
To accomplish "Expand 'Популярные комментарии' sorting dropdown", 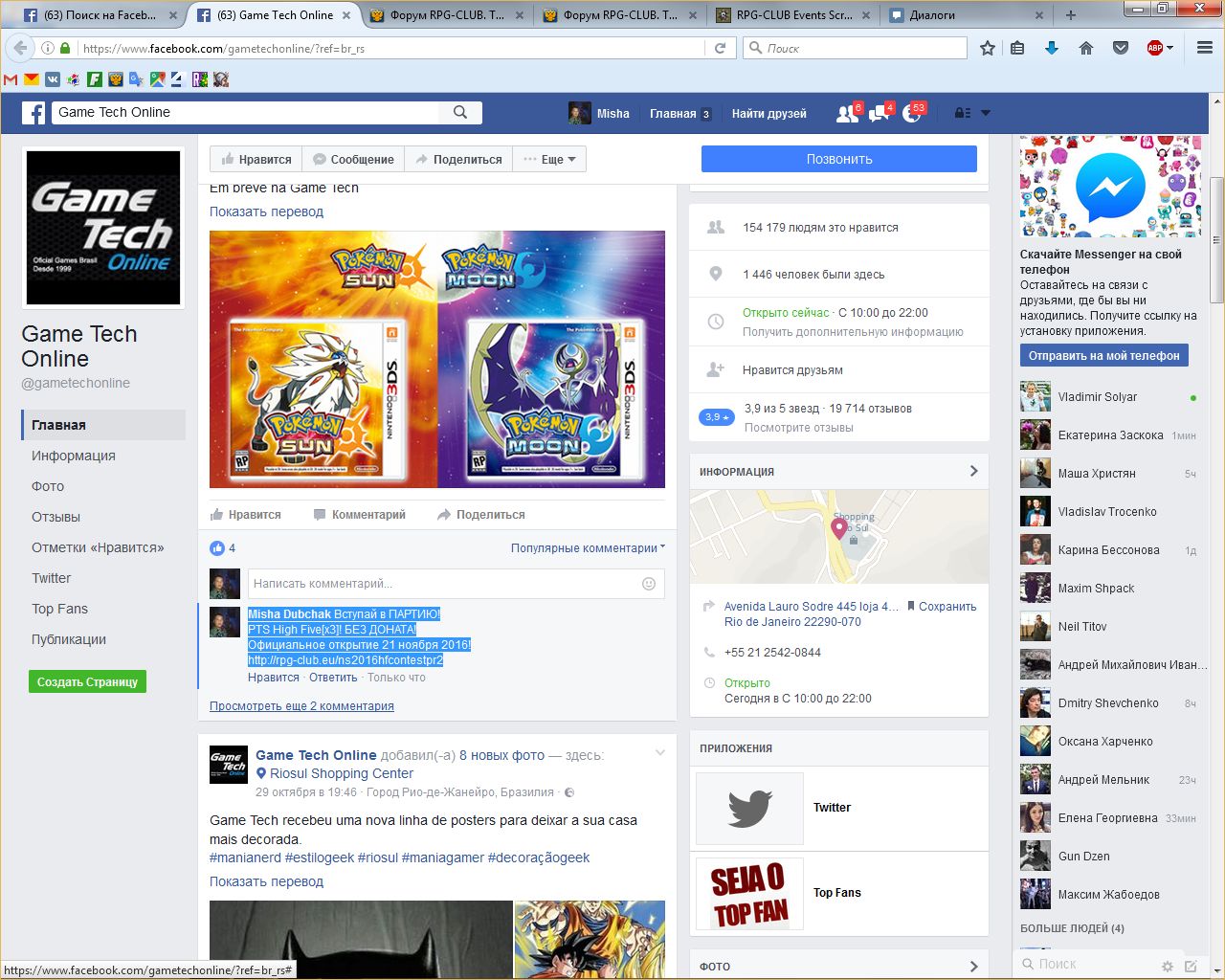I will [x=588, y=548].
